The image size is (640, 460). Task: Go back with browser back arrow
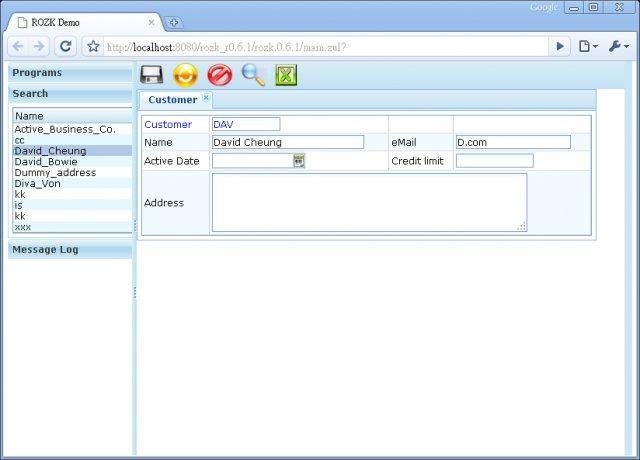click(x=18, y=47)
